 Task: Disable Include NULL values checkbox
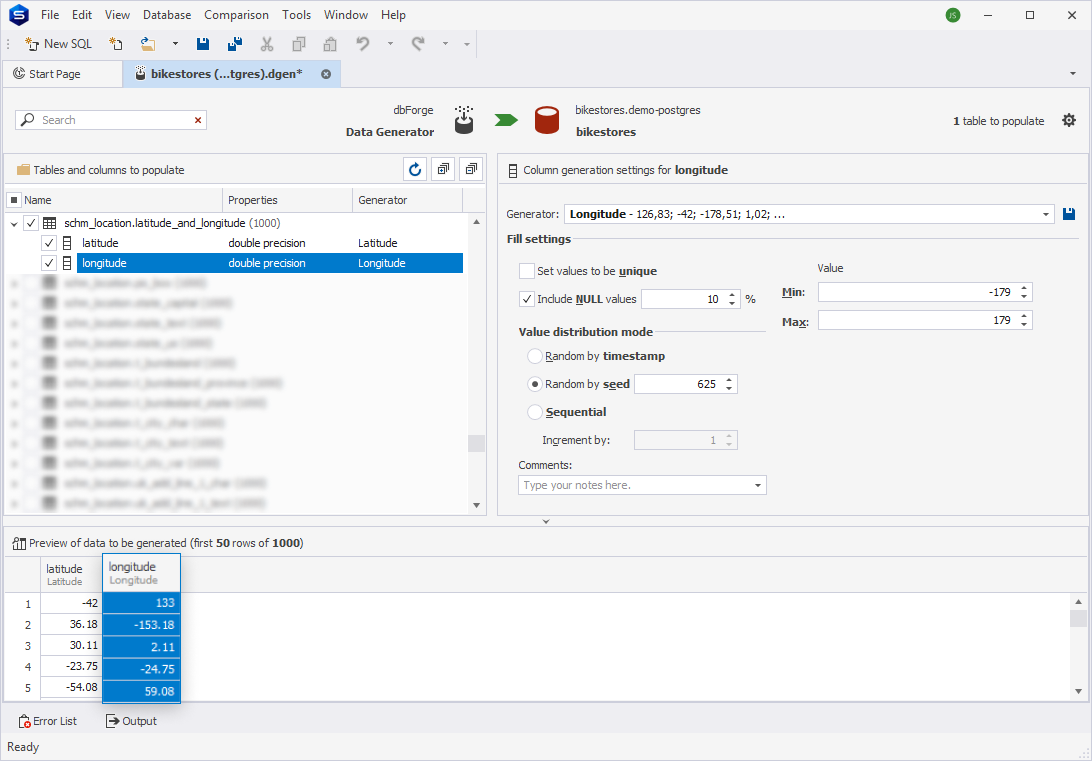[x=526, y=299]
